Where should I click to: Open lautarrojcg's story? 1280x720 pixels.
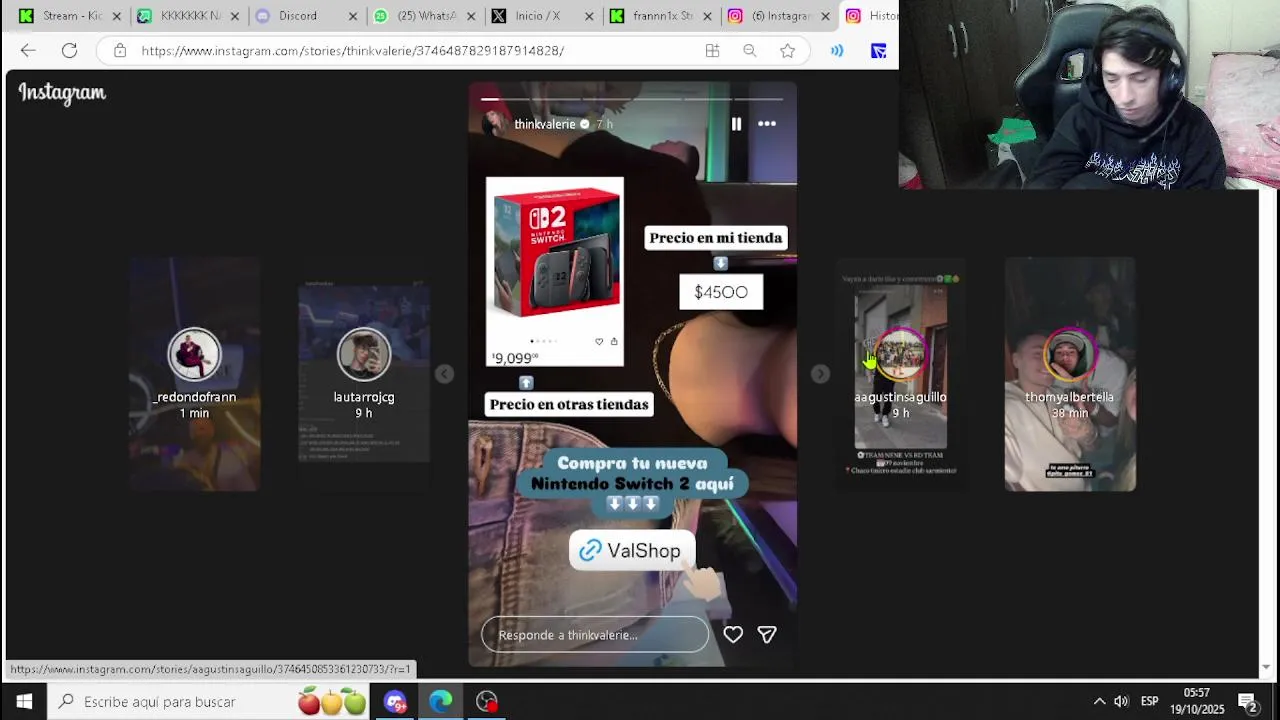(x=364, y=374)
